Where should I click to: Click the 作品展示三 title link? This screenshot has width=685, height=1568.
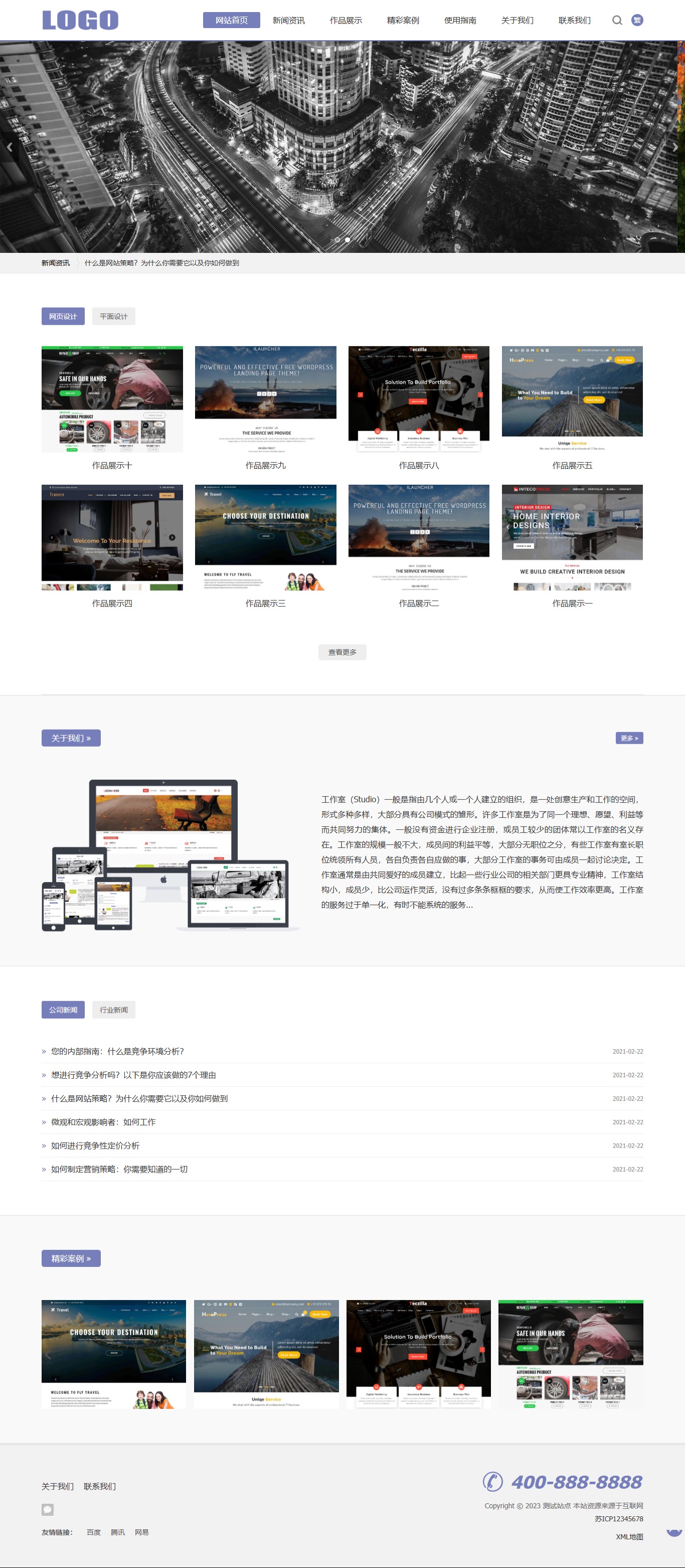(x=265, y=603)
